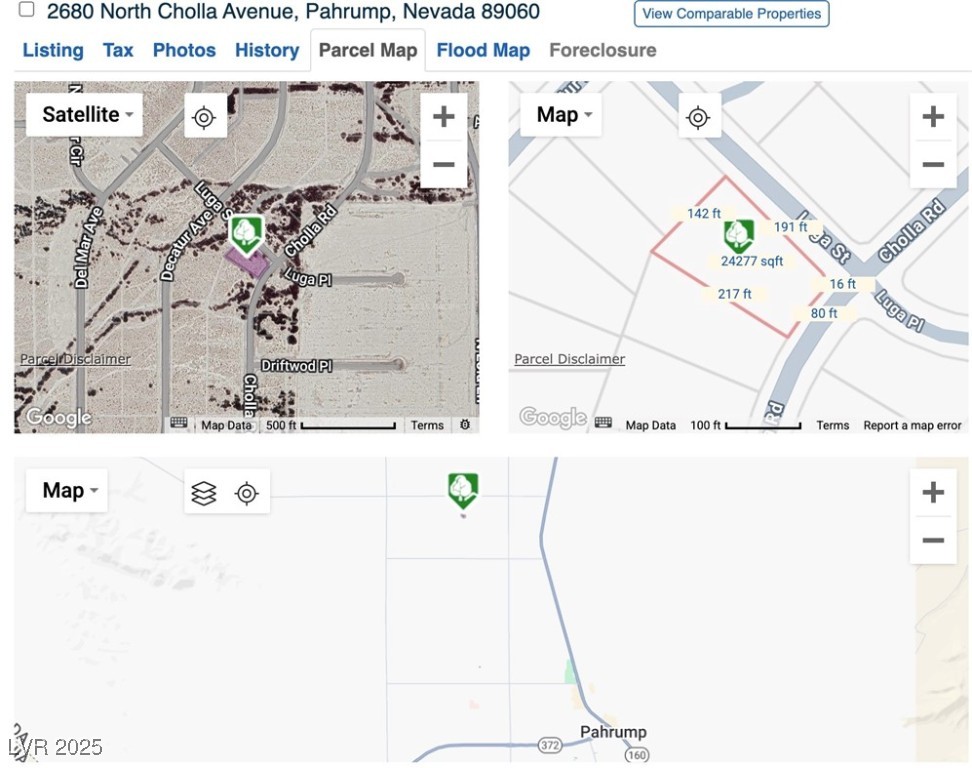Open Map type dropdown in parcel dimension map
Image resolution: width=972 pixels, height=768 pixels.
563,115
